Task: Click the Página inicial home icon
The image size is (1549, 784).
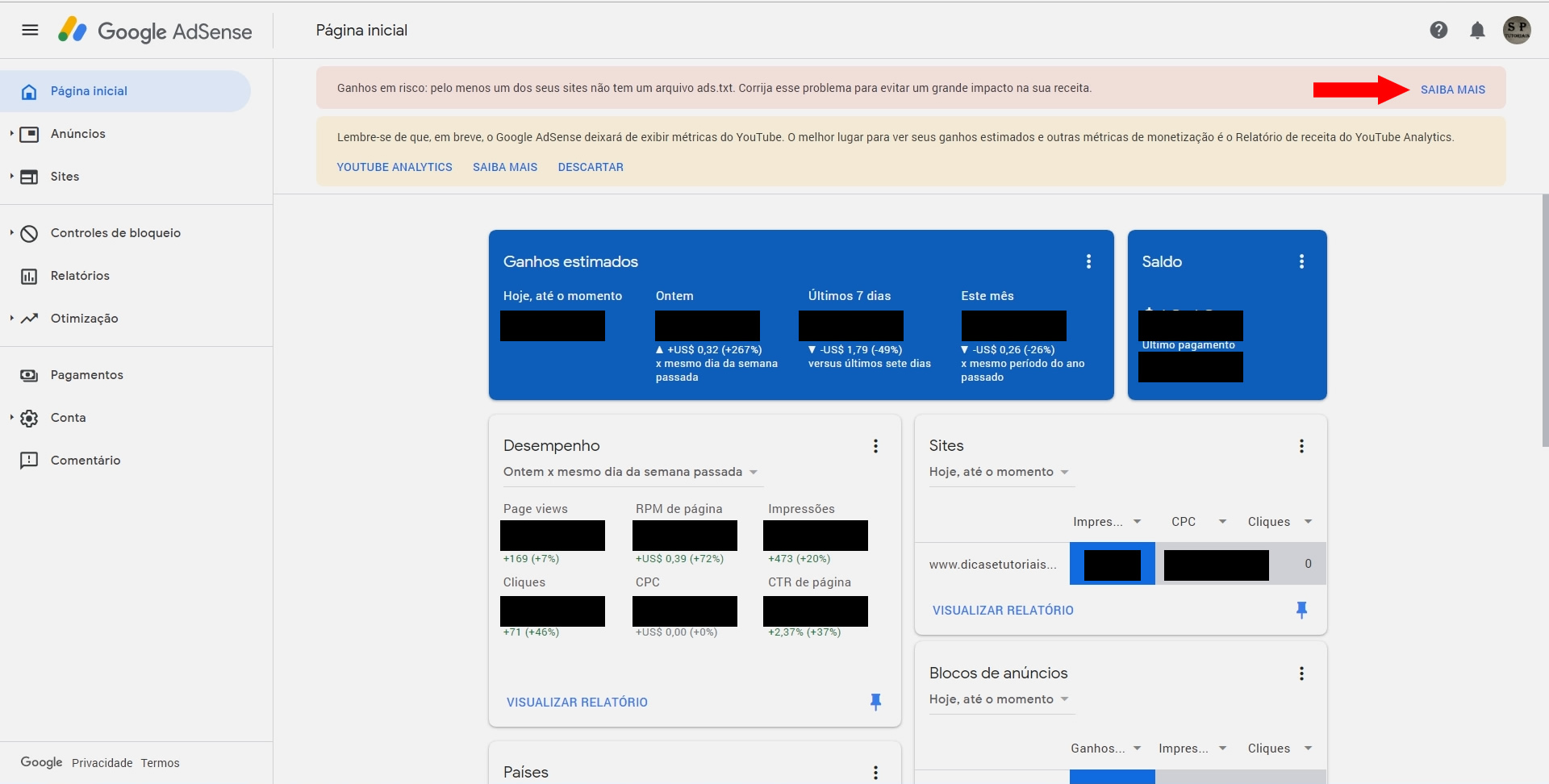Action: tap(29, 91)
